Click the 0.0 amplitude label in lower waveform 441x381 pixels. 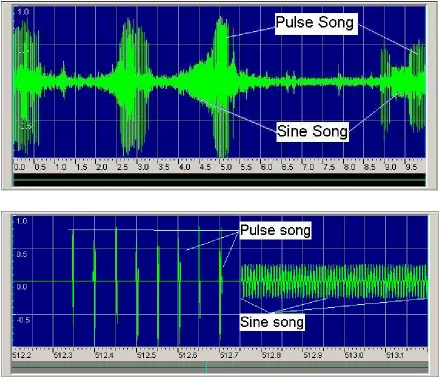(x=21, y=287)
